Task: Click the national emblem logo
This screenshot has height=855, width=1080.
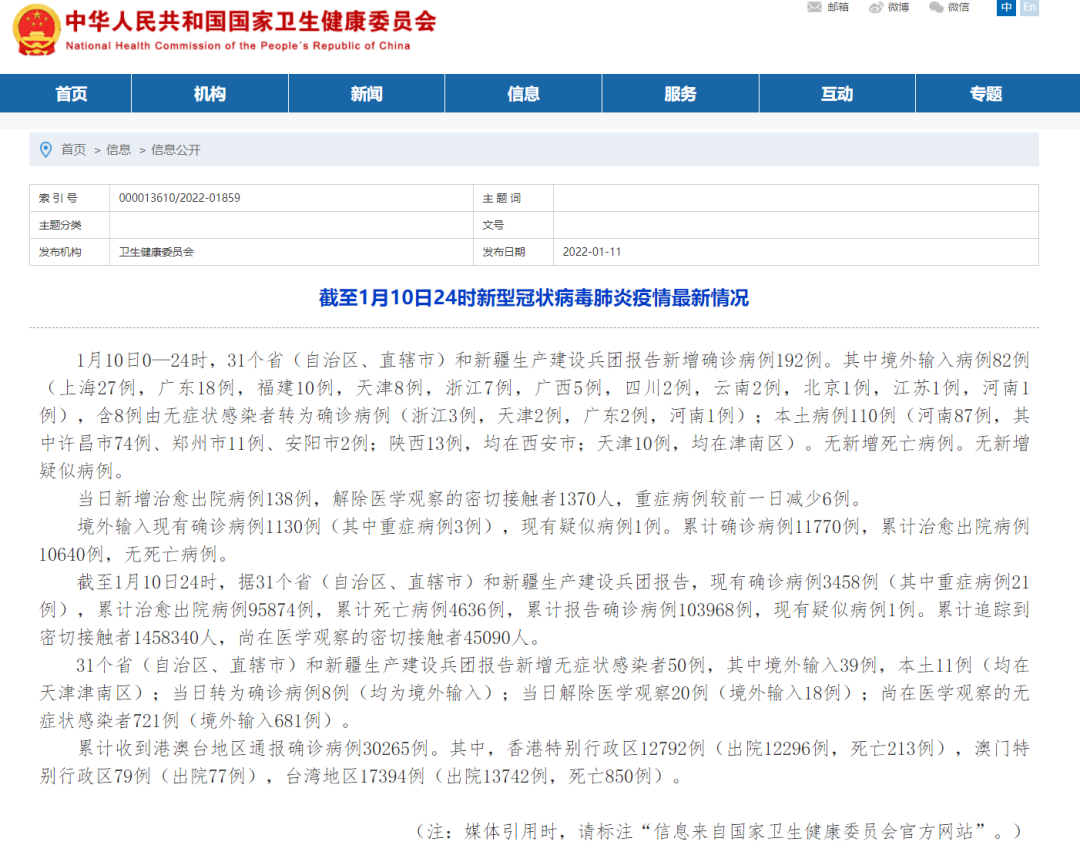Action: [36, 30]
